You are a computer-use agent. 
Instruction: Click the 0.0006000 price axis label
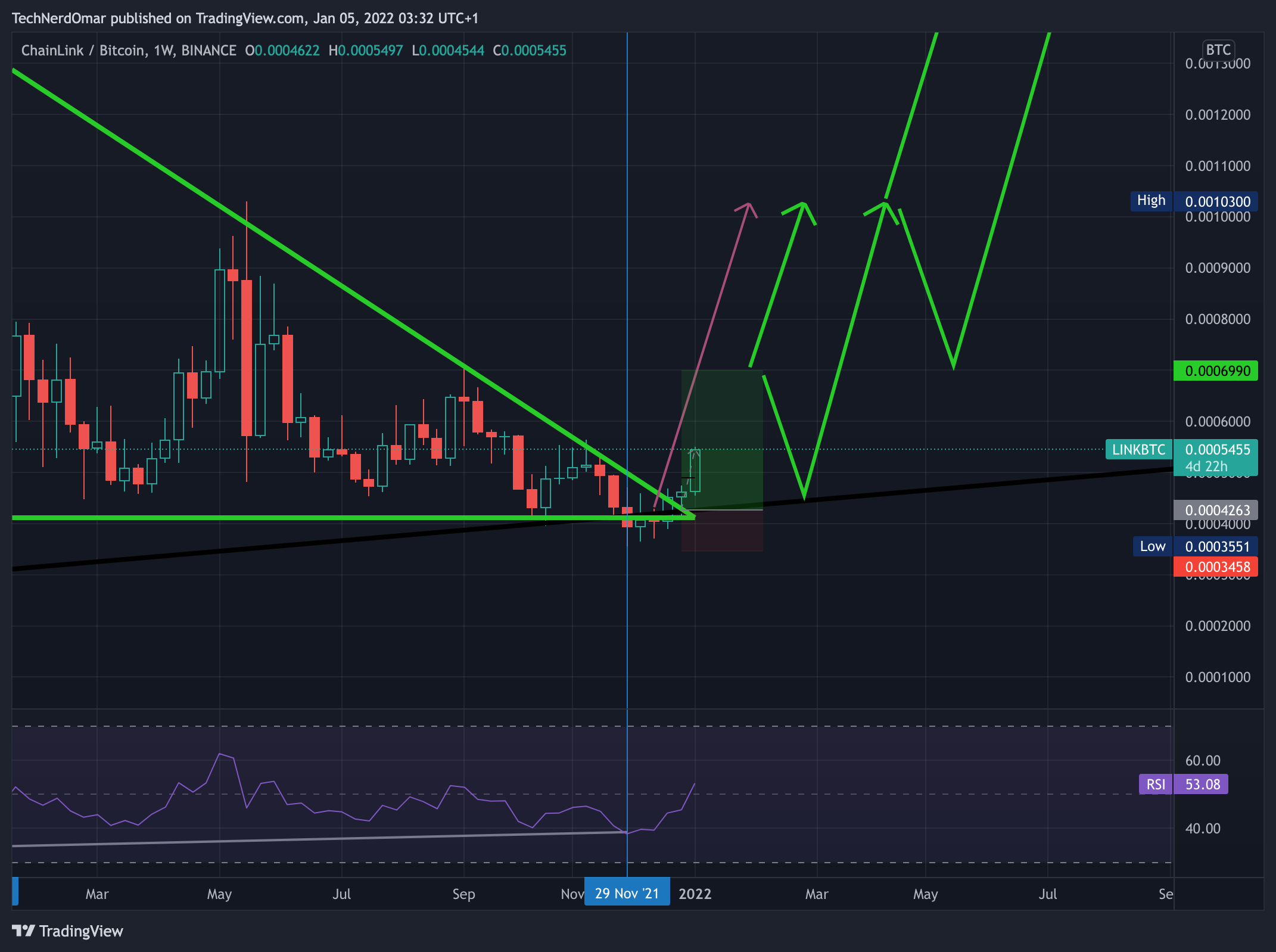coord(1218,421)
